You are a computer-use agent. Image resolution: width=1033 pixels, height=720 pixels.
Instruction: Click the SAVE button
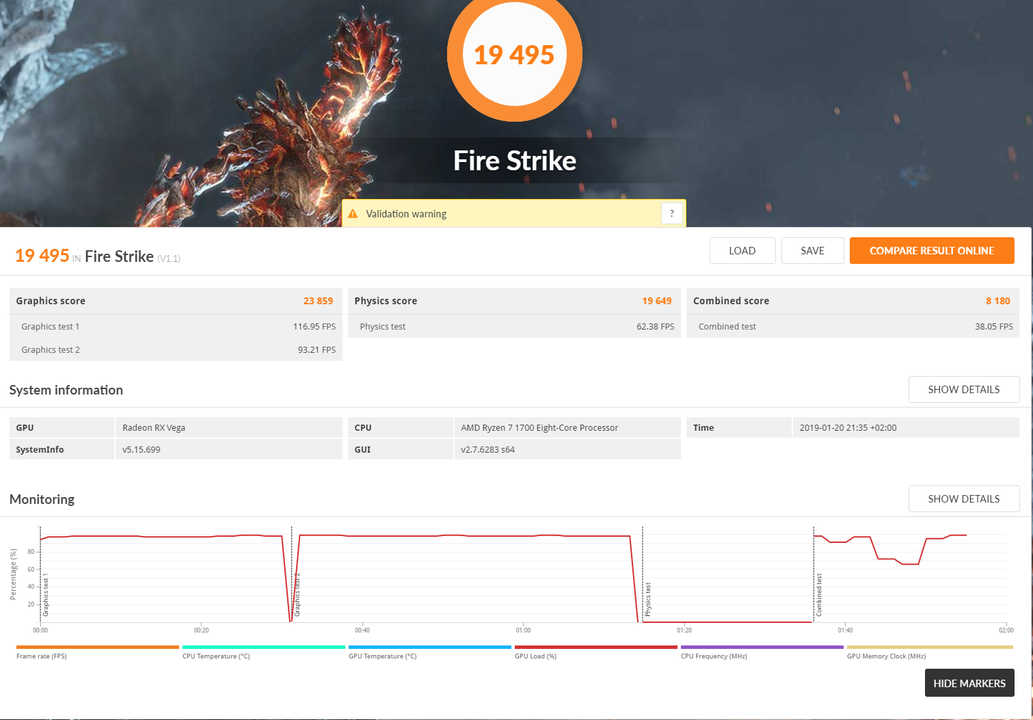click(812, 251)
